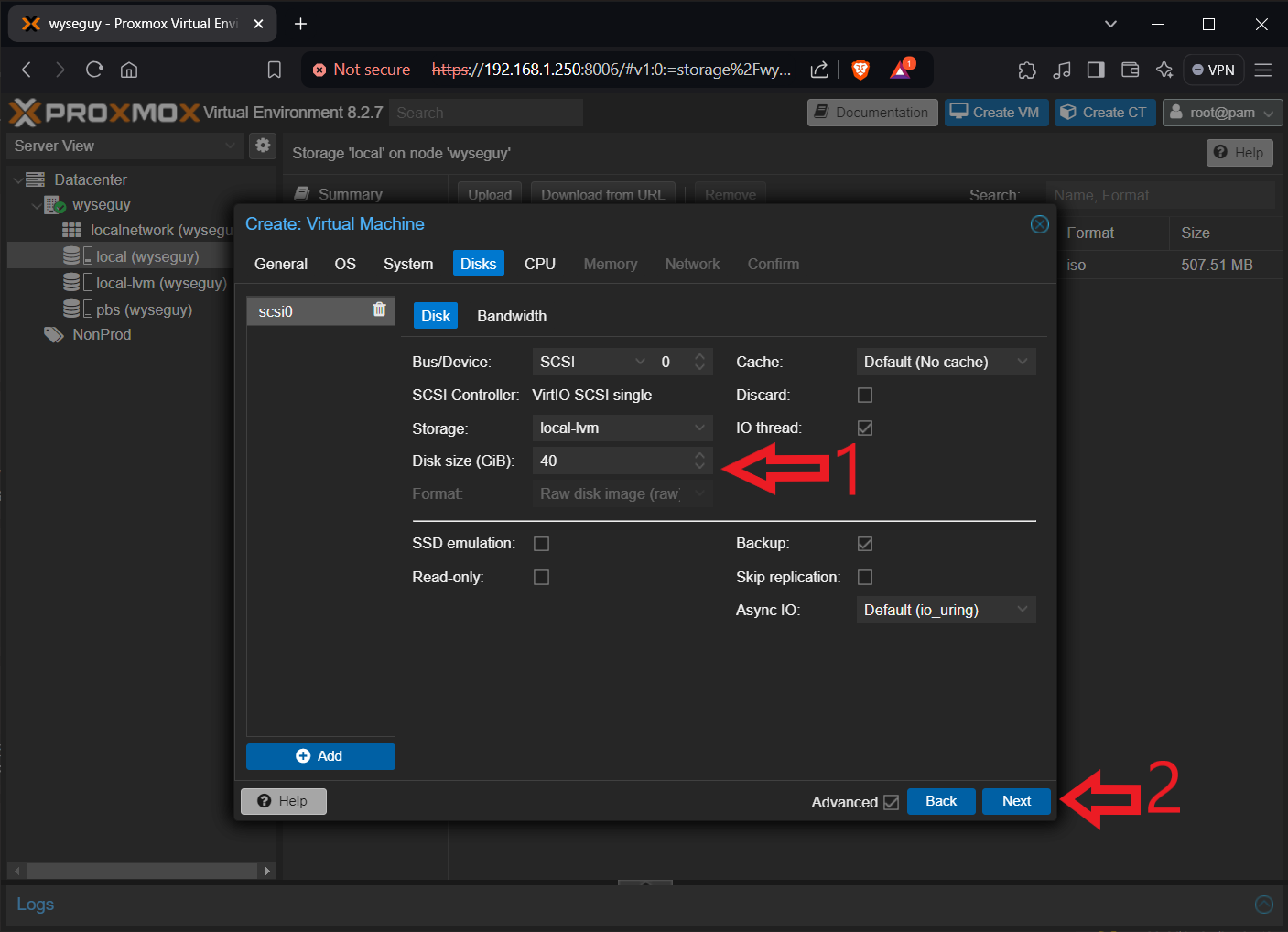Bookmark this page

point(274,70)
